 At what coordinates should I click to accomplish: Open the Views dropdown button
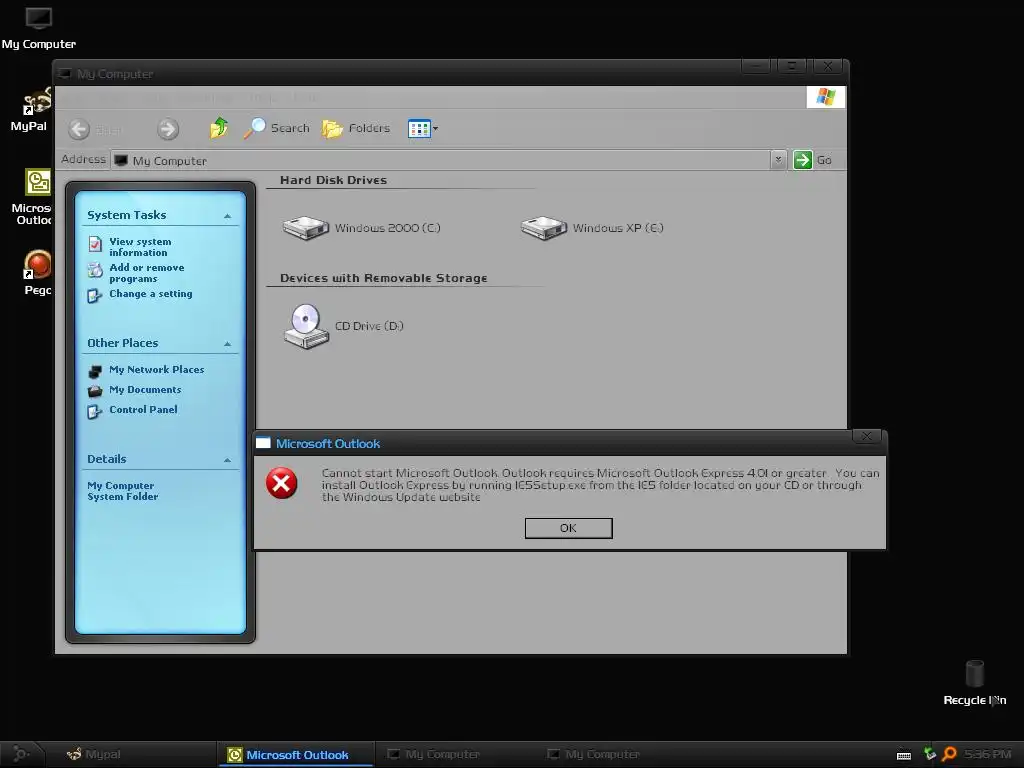click(423, 129)
